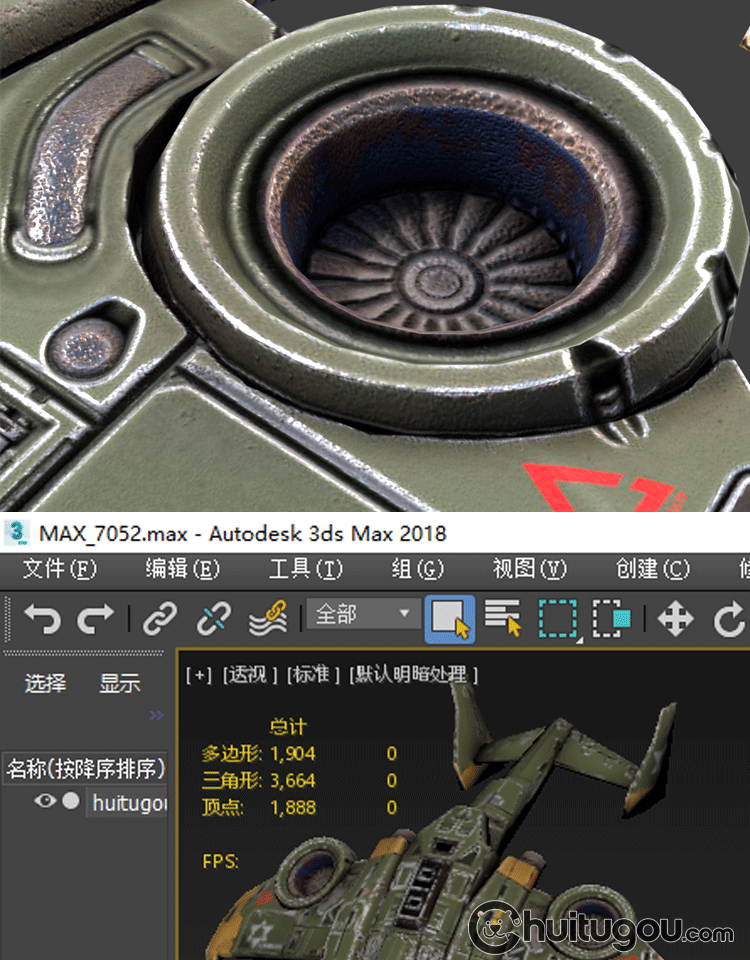Expand the Scene Explorer toolbar chevron
The image size is (750, 960).
pyautogui.click(x=157, y=715)
